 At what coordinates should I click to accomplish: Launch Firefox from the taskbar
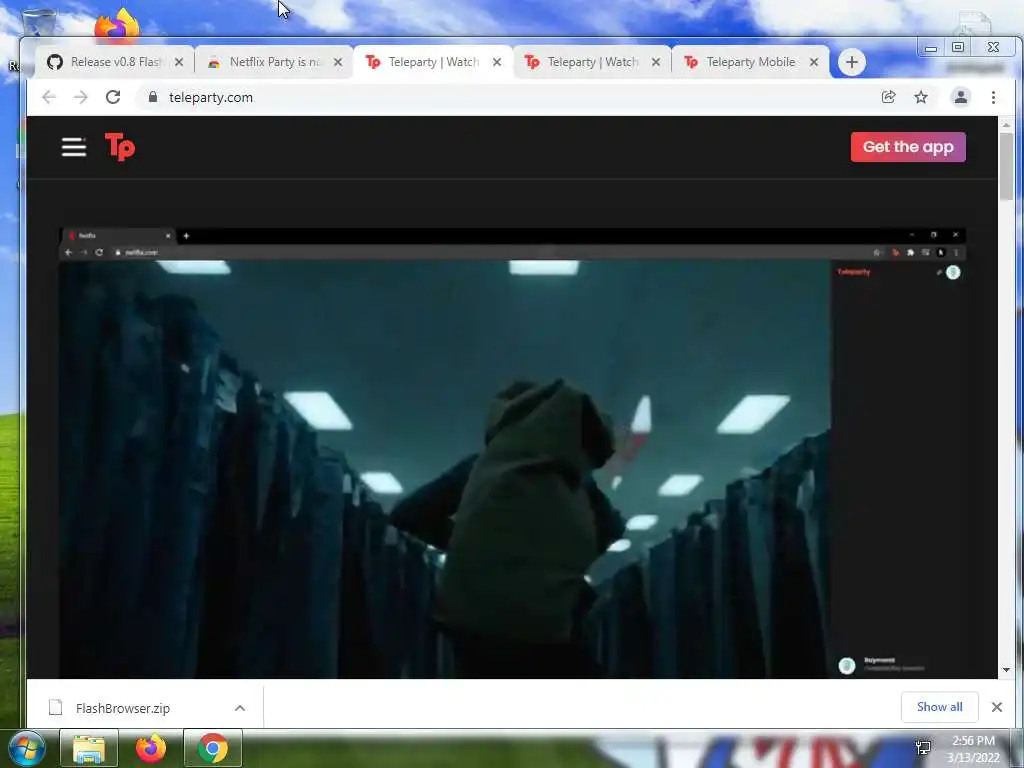click(150, 748)
